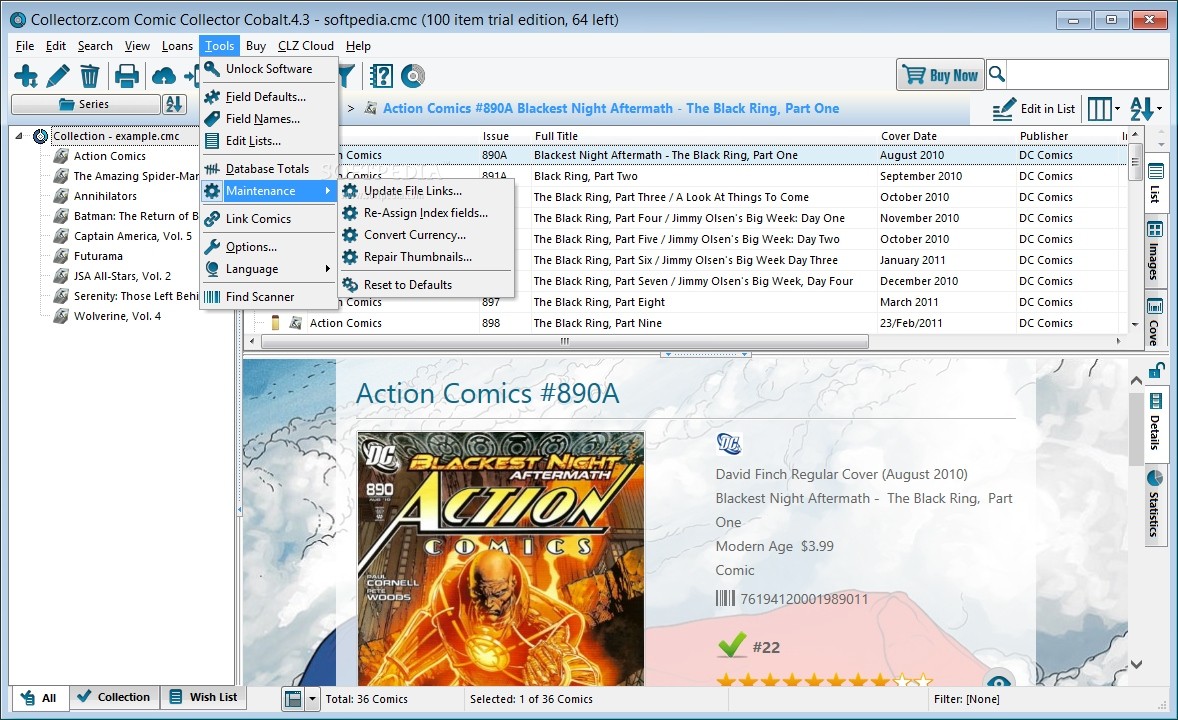Select Annihilators in the series tree

105,195
